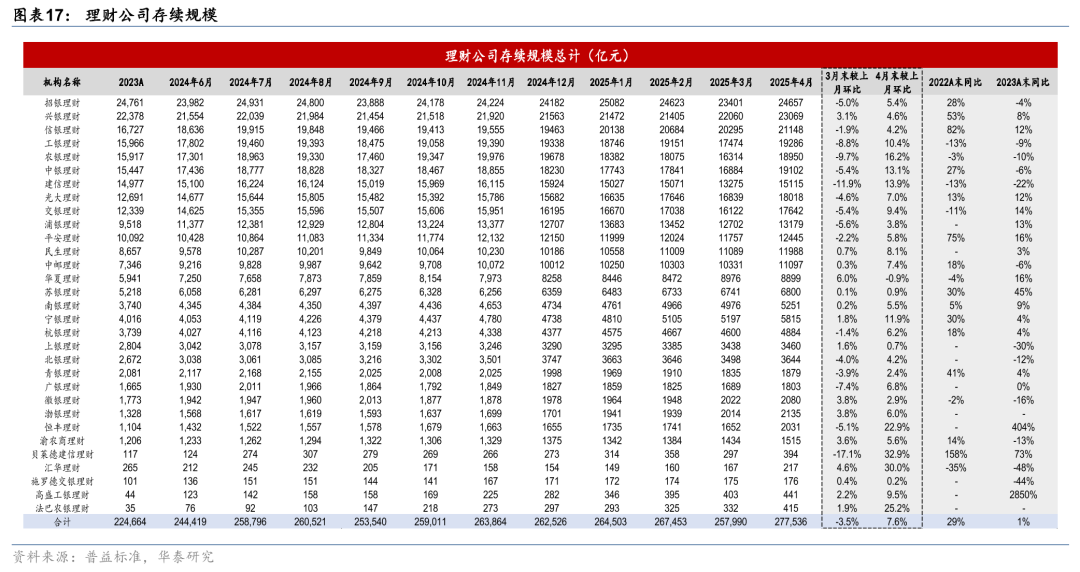Image resolution: width=1080 pixels, height=572 pixels.
Task: Click the 合计 row 2022A末同比 value '29%'
Action: coord(955,522)
